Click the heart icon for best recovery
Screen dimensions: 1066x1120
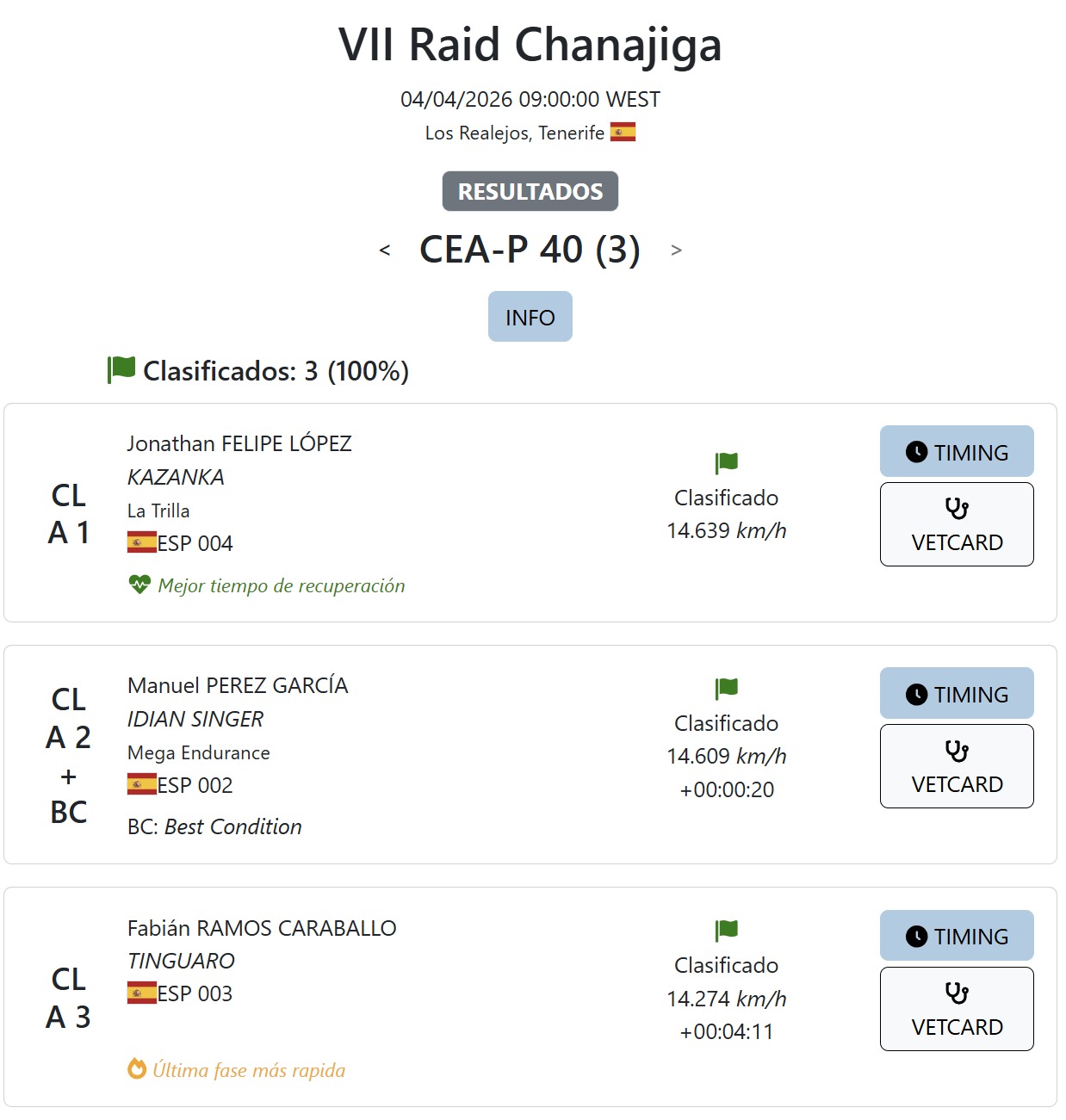pos(139,585)
